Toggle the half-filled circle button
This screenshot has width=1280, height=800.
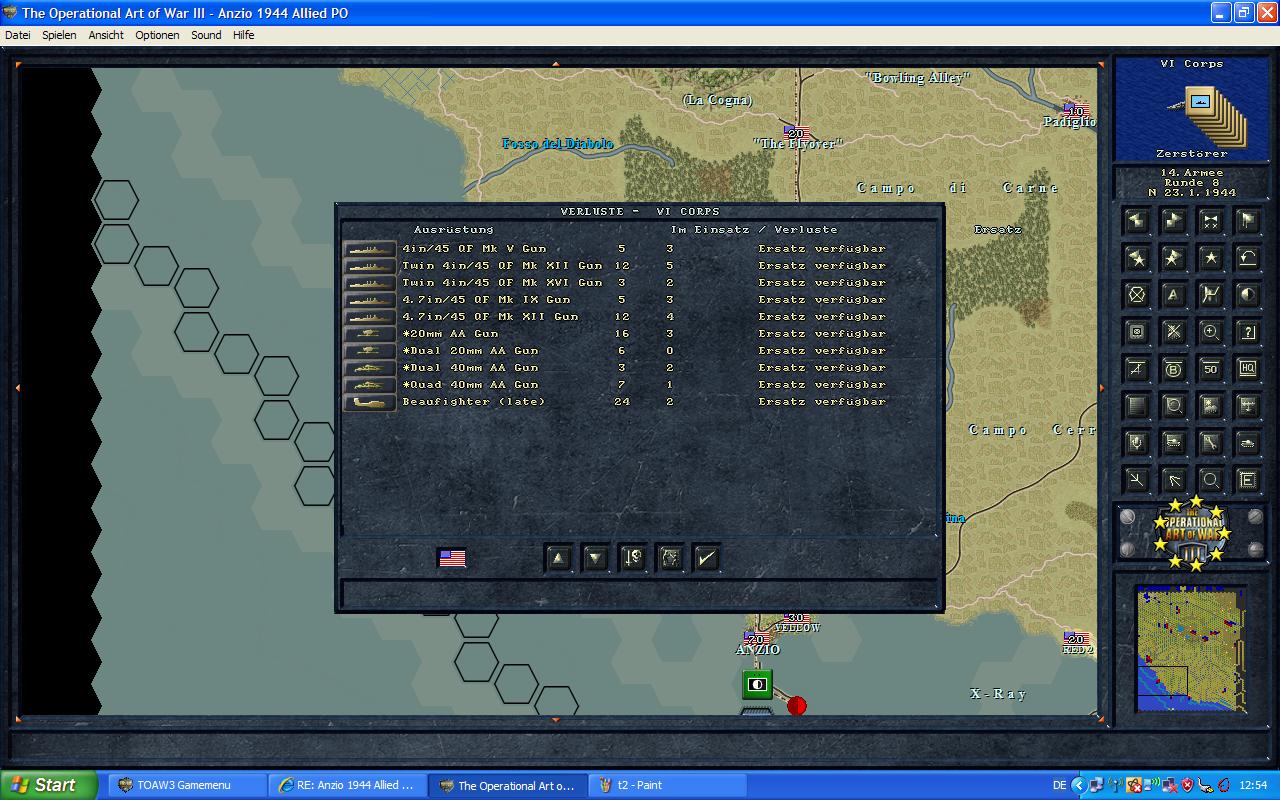click(x=1247, y=295)
